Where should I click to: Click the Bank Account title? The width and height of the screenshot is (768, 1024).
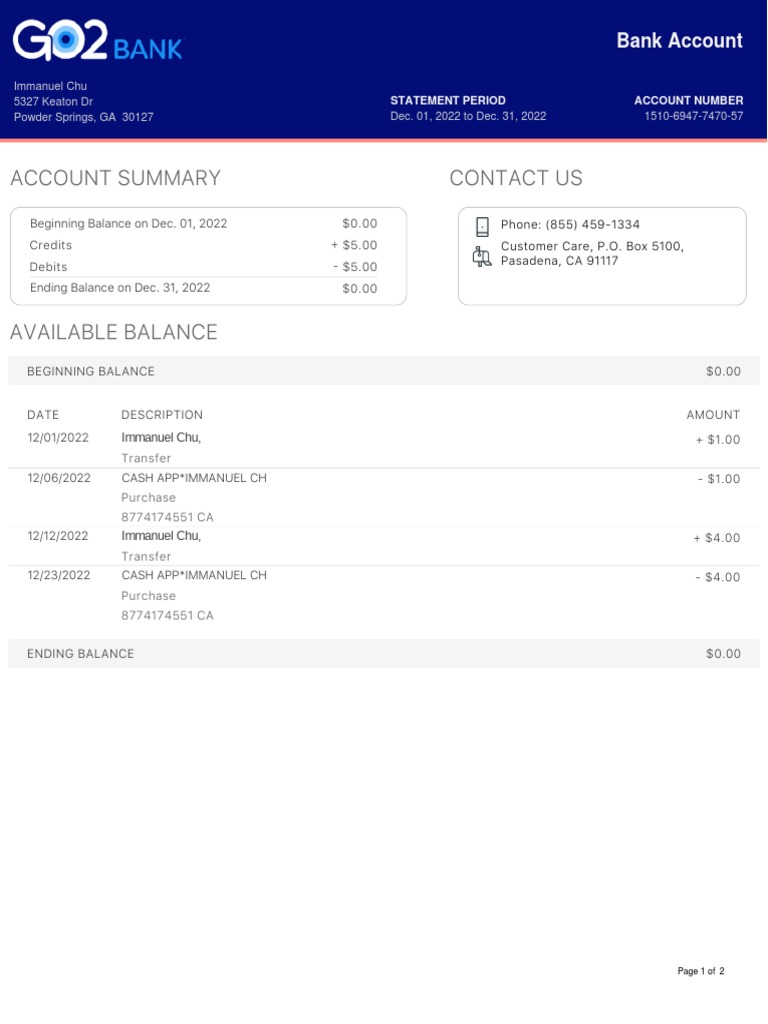pyautogui.click(x=679, y=41)
